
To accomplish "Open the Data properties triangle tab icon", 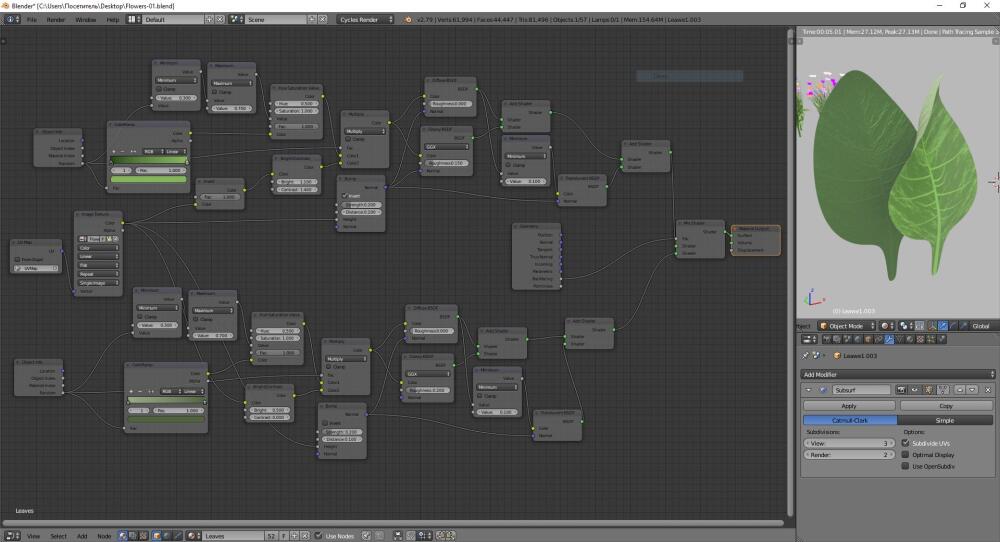I will 899,339.
